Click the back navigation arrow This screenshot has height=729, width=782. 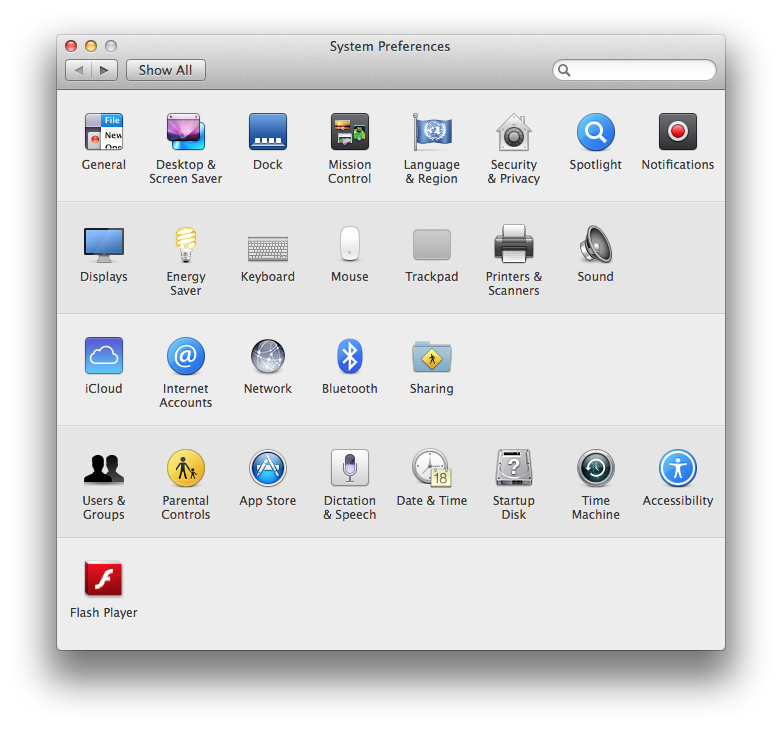[x=79, y=70]
